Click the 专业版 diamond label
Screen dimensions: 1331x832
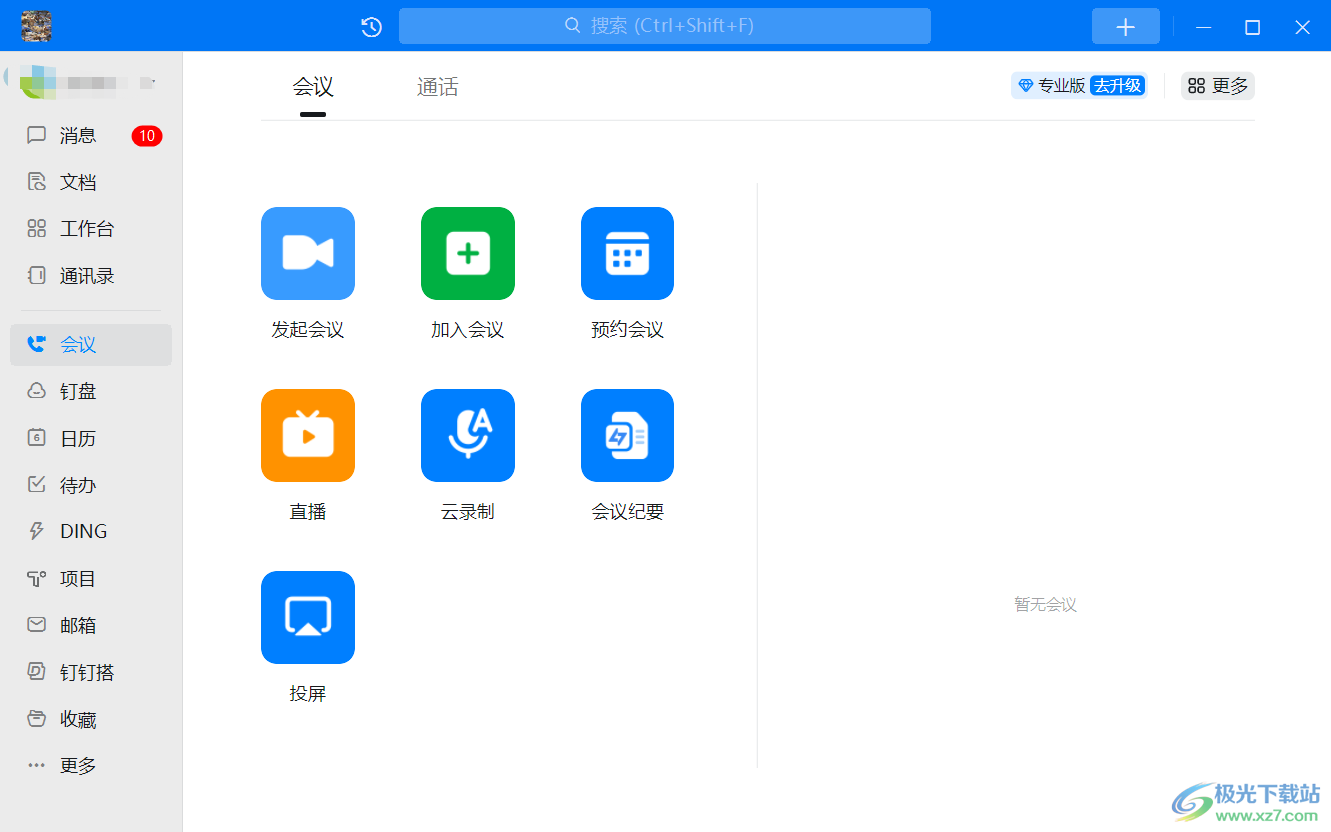pos(1051,86)
